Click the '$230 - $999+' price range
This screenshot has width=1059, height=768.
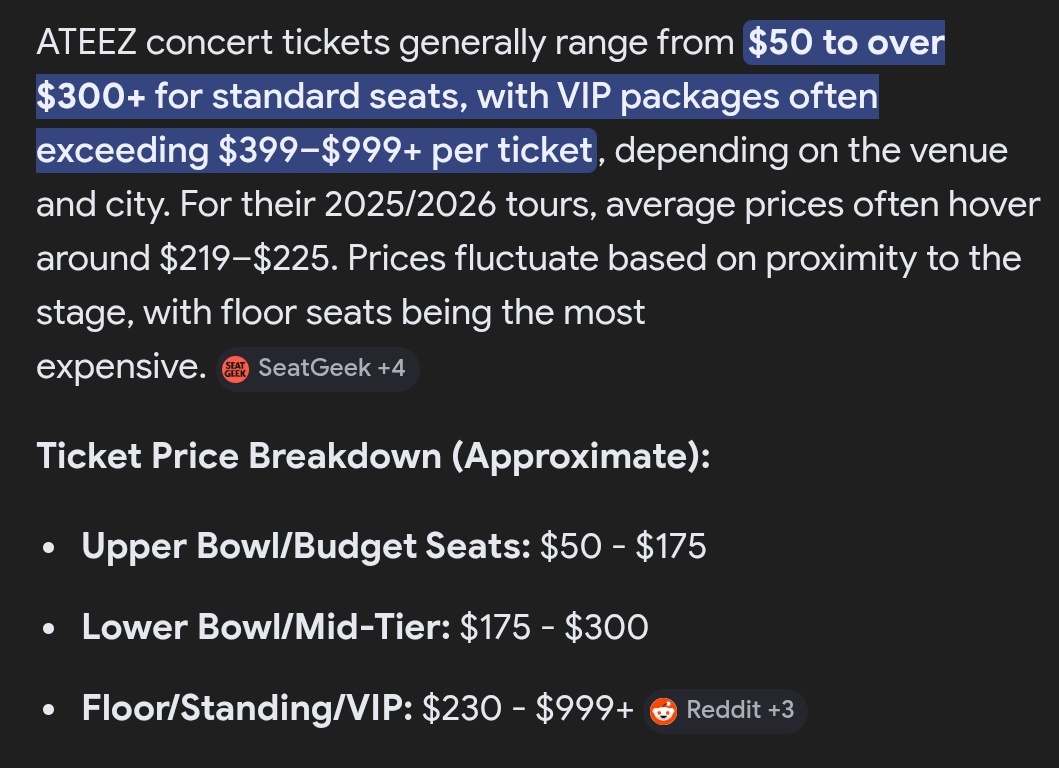(527, 710)
